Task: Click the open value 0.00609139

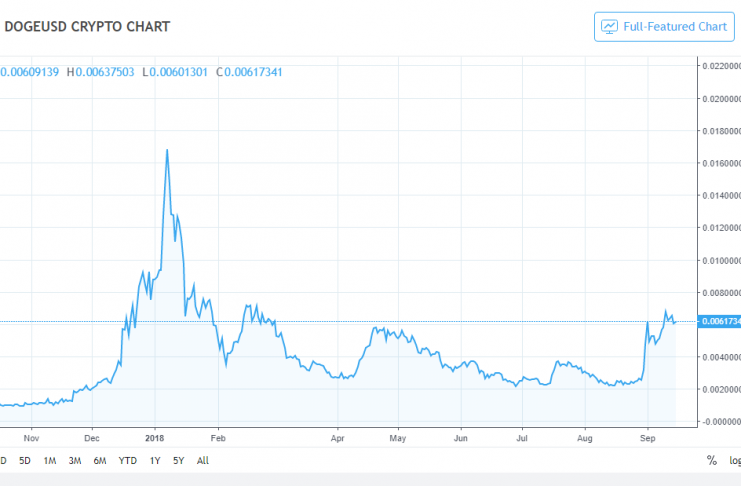Action: (x=29, y=72)
